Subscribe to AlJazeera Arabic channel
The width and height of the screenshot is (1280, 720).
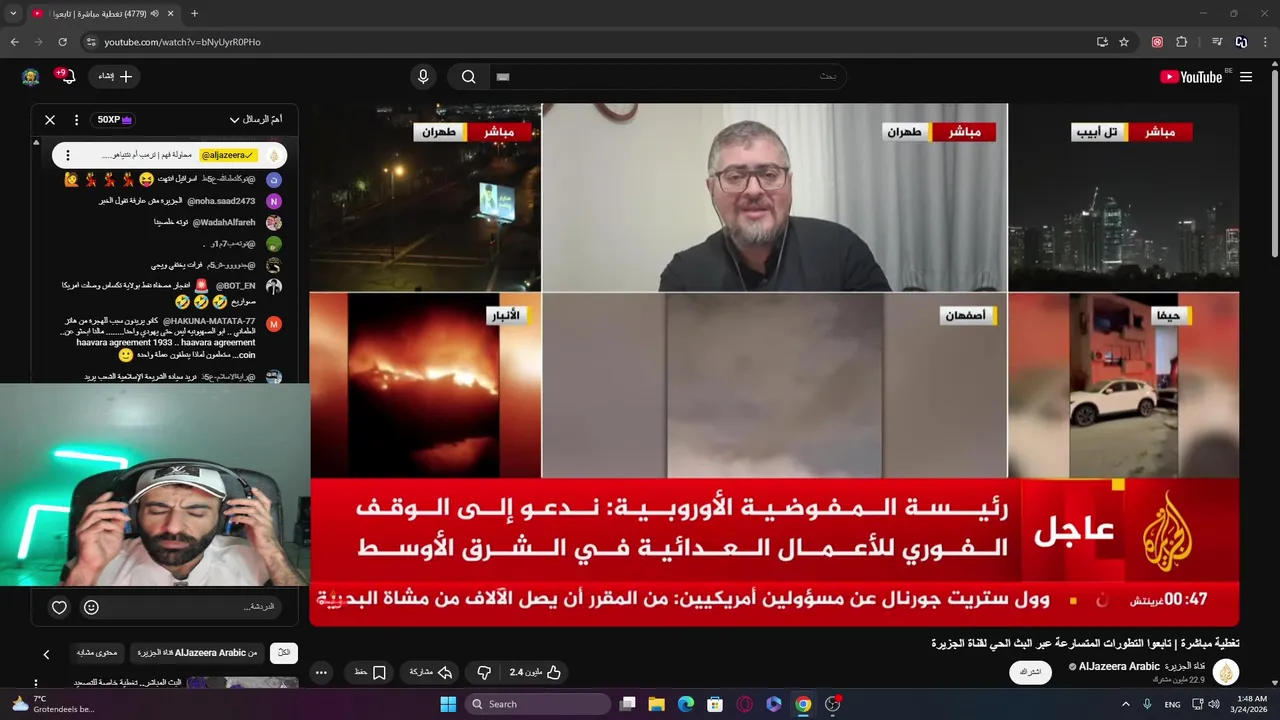click(1030, 672)
